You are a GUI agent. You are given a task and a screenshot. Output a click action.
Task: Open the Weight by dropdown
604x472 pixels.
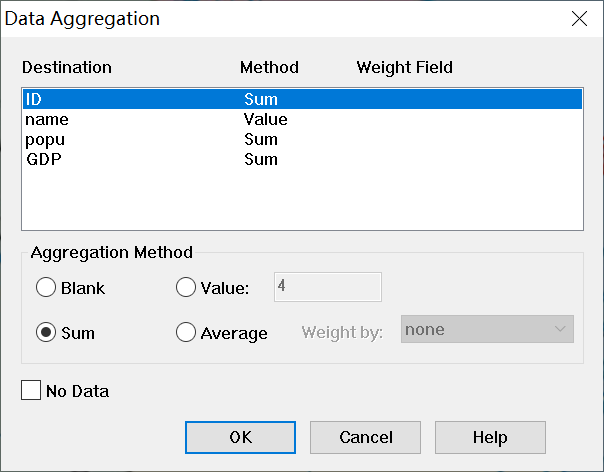tap(488, 329)
